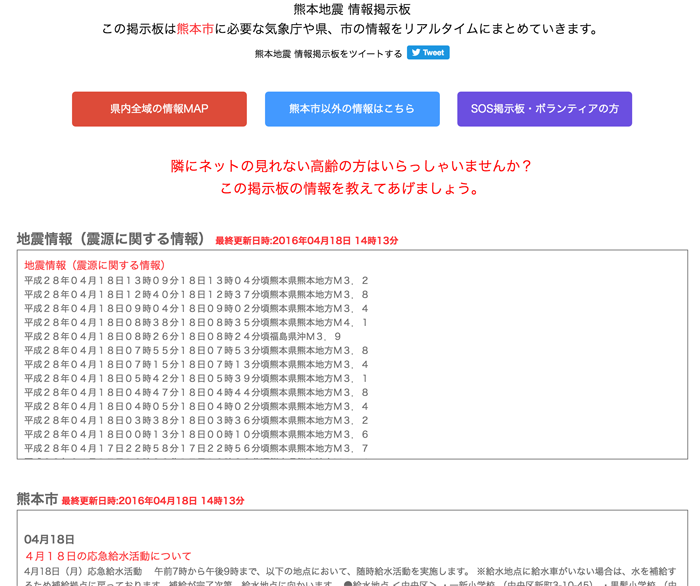Select the 07時55分 M3.8 earthquake row
This screenshot has height=586, width=700.
tap(196, 350)
